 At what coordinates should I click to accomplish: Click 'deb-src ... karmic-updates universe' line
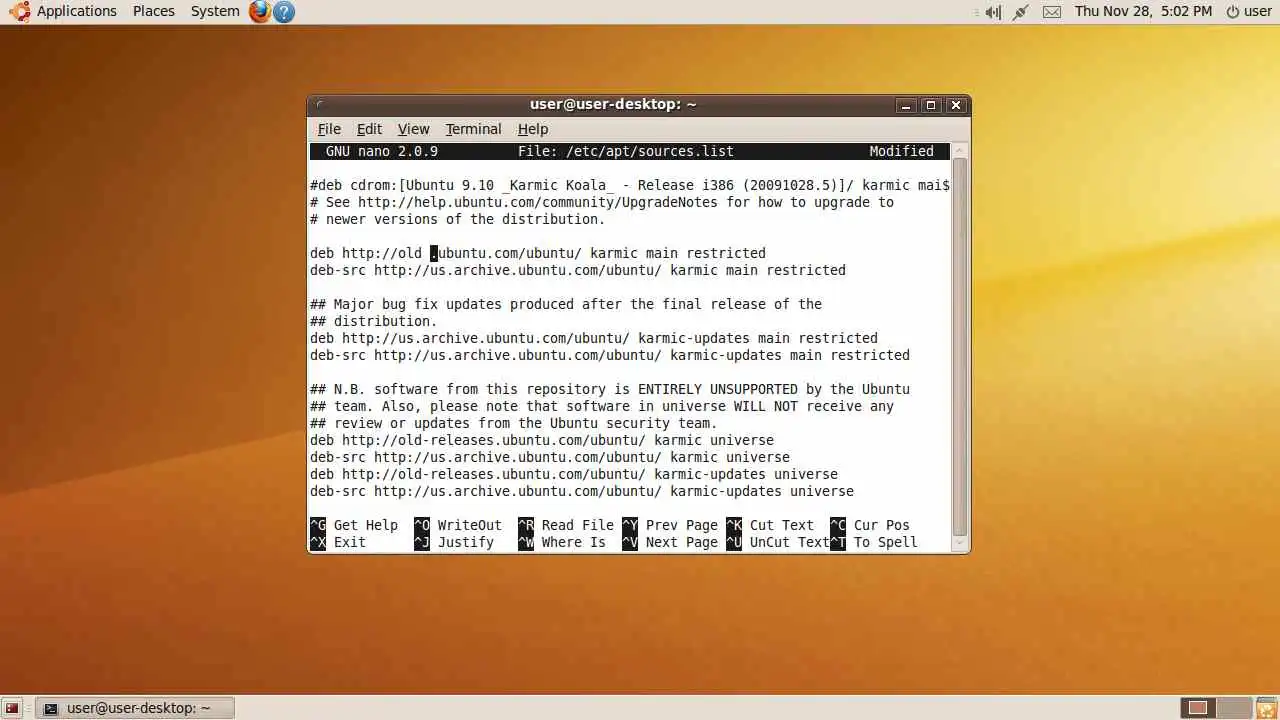pyautogui.click(x=582, y=491)
